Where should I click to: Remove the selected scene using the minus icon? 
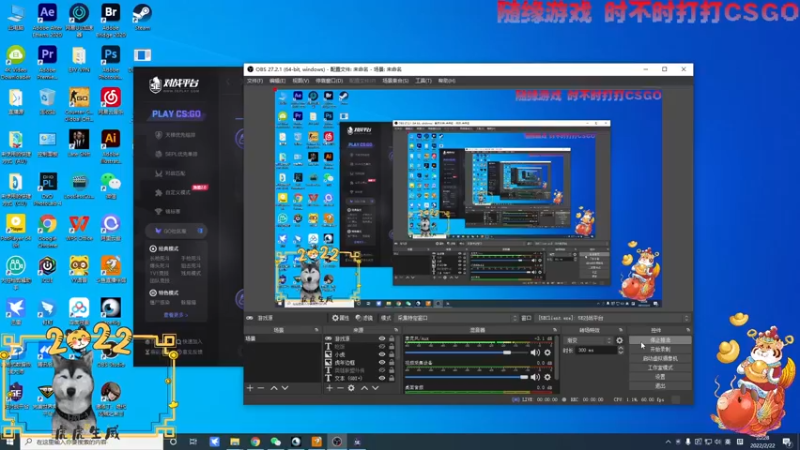coord(261,388)
